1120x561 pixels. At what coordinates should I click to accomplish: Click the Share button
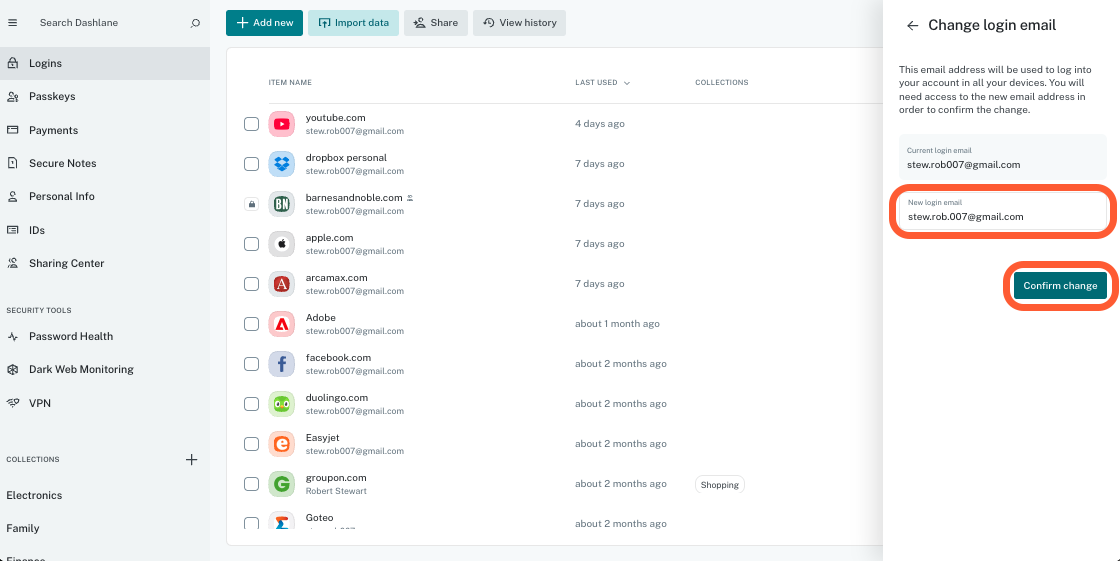[436, 23]
